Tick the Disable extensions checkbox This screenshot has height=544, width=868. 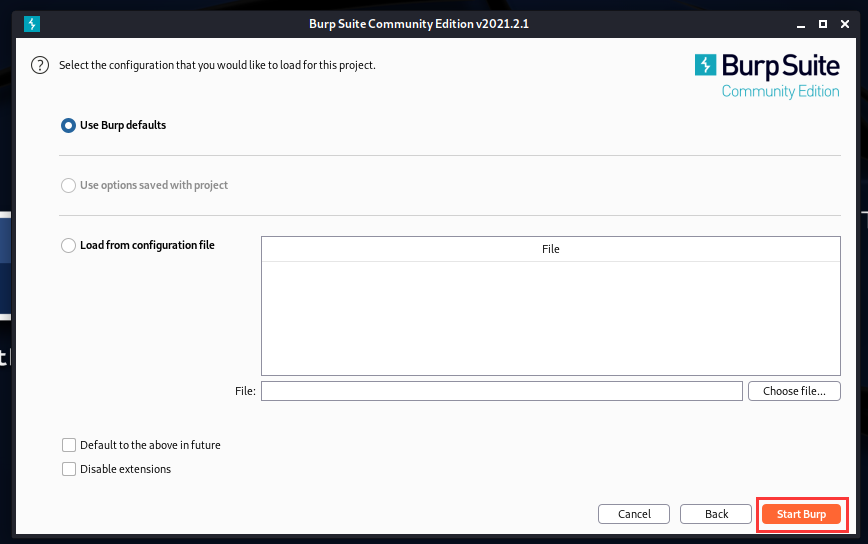pyautogui.click(x=69, y=469)
